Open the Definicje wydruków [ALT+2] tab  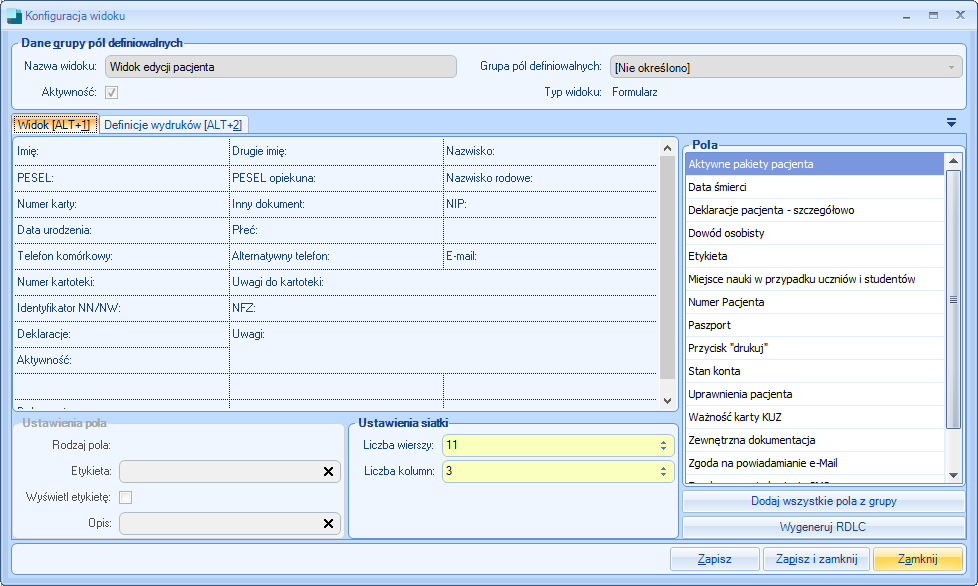coord(173,125)
